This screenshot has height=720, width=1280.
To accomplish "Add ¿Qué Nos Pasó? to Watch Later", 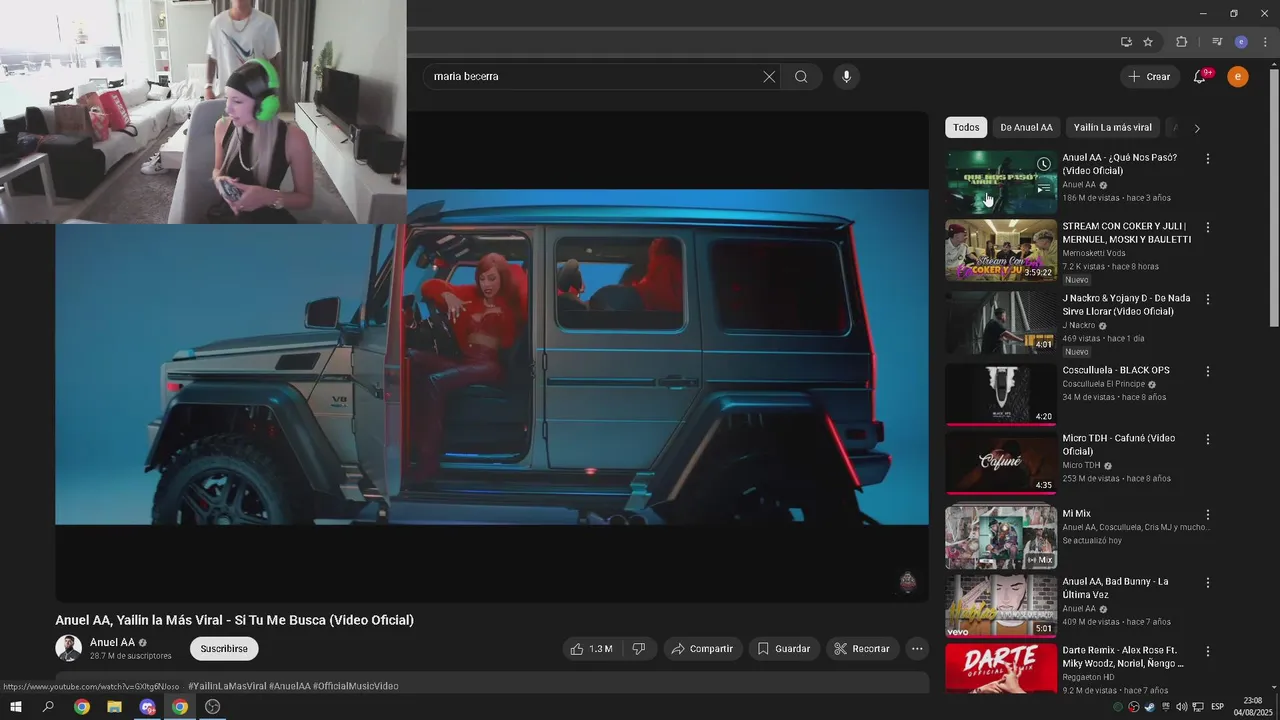I will pos(1043,164).
